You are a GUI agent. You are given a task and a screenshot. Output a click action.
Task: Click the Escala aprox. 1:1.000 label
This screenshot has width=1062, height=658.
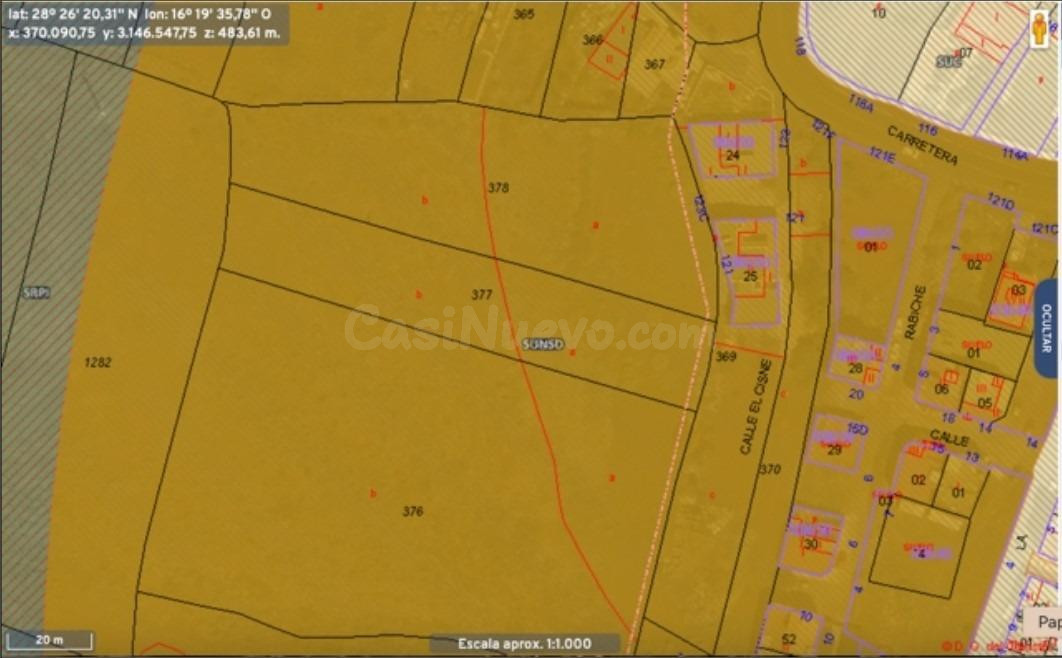(524, 643)
